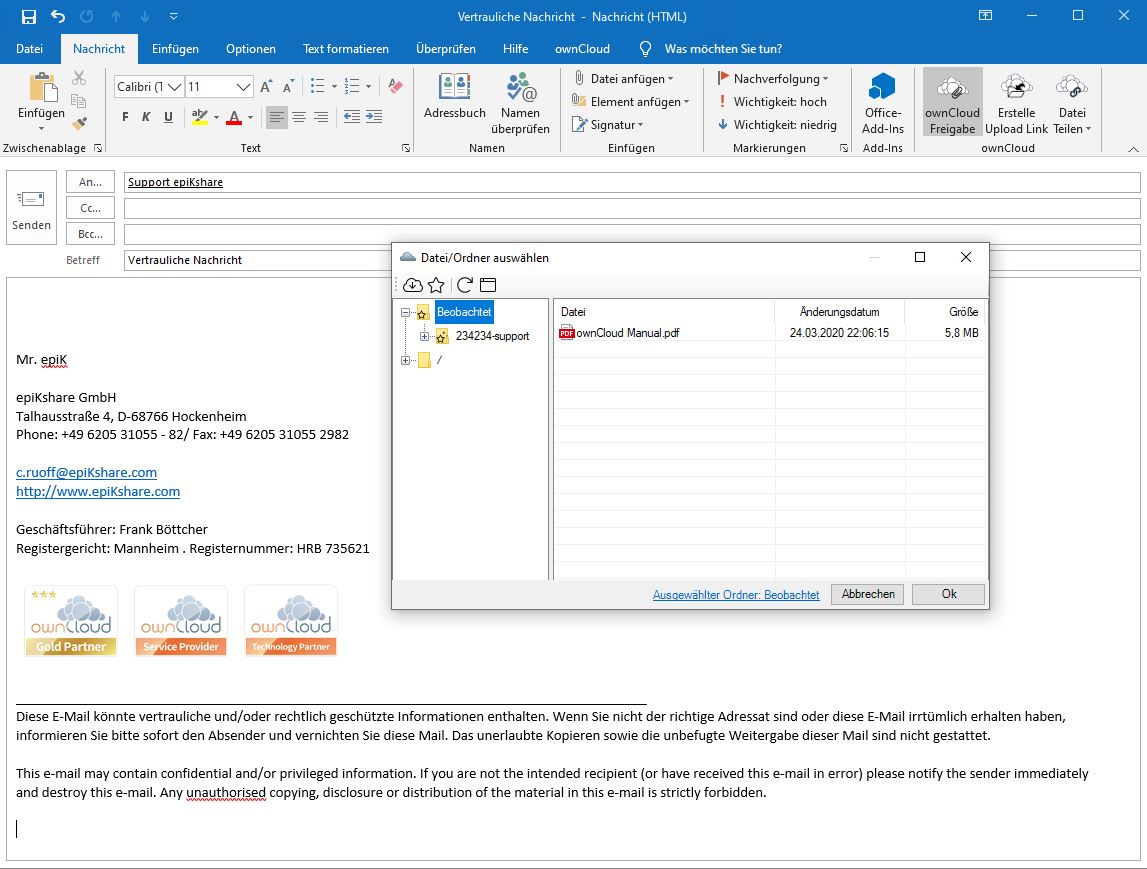The height and width of the screenshot is (869, 1147).
Task: Switch to the Einfügen ribbon tab
Action: coord(175,49)
